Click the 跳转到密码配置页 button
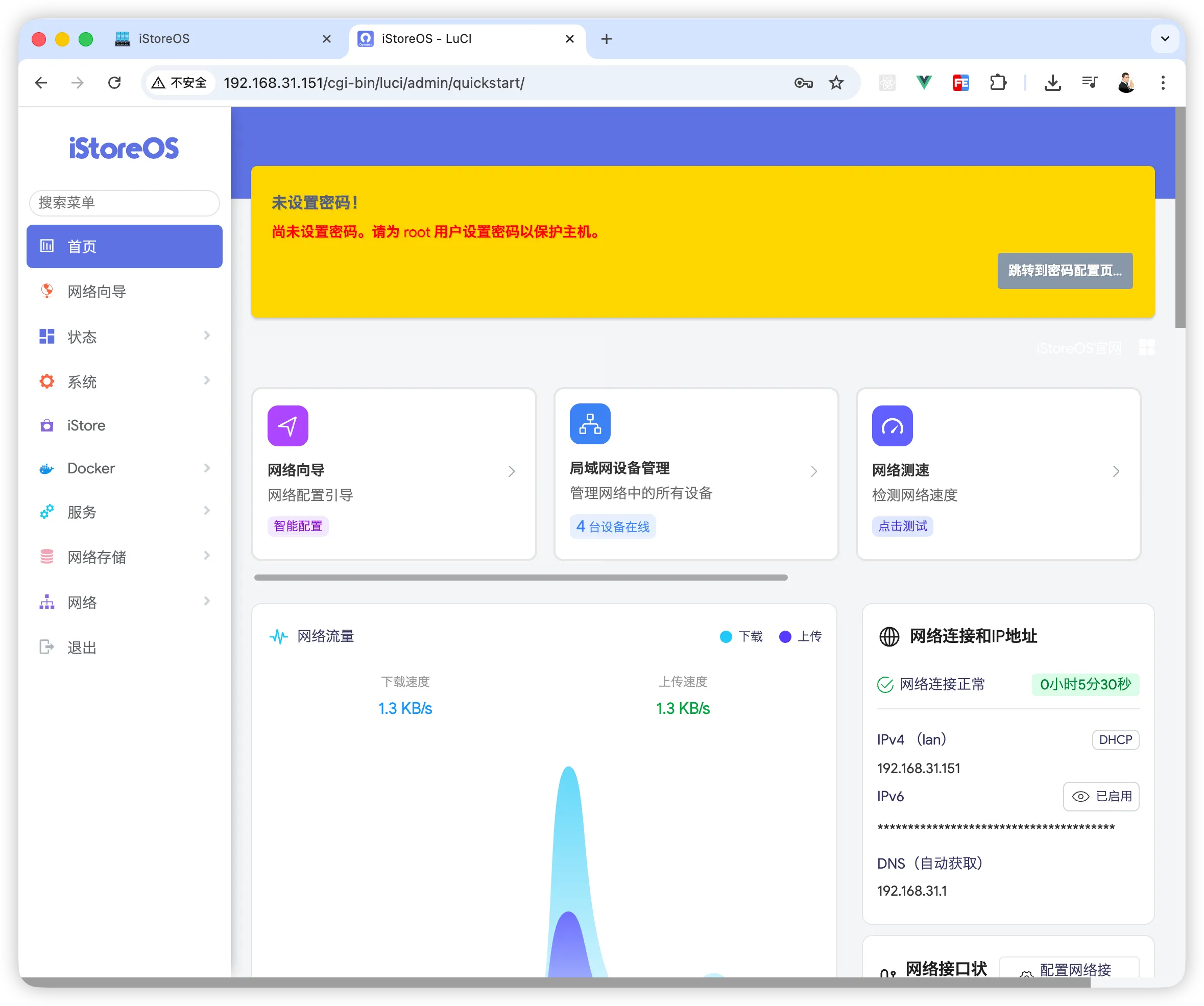Image resolution: width=1204 pixels, height=1006 pixels. [x=1065, y=271]
